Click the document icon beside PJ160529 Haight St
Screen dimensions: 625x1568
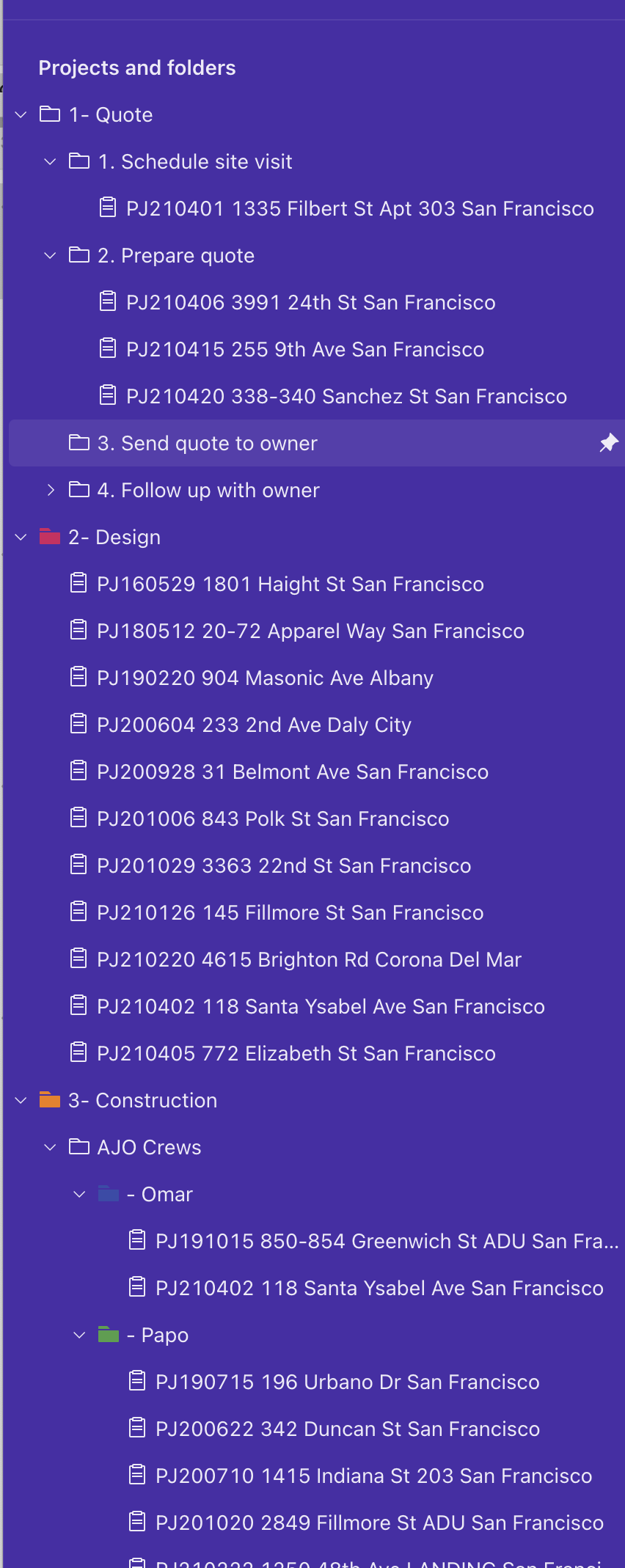pos(78,584)
